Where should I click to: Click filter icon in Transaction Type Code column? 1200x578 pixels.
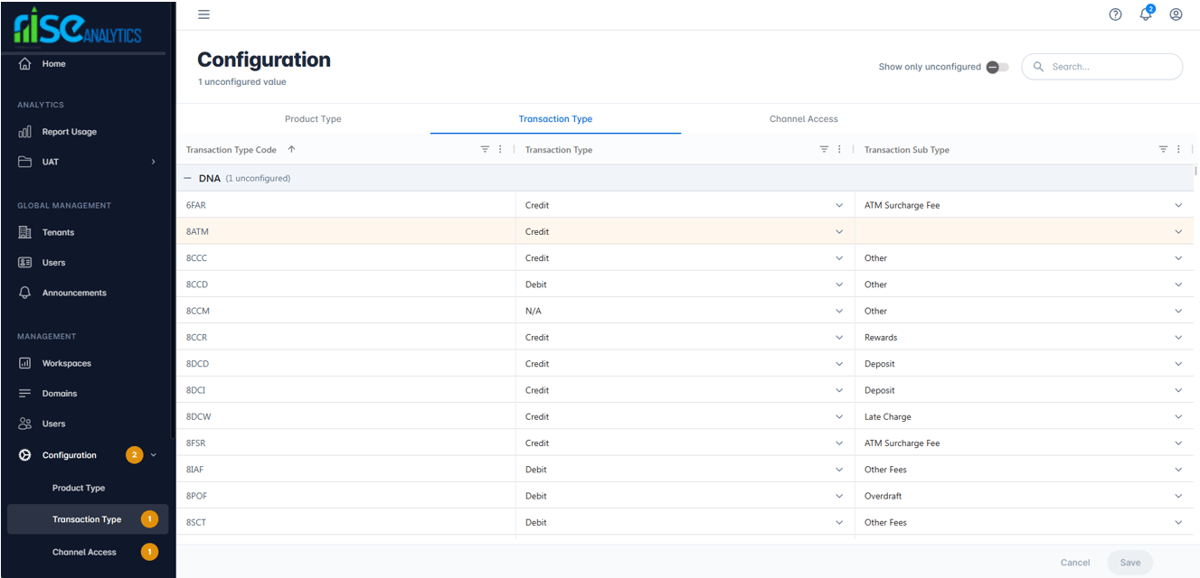point(485,149)
